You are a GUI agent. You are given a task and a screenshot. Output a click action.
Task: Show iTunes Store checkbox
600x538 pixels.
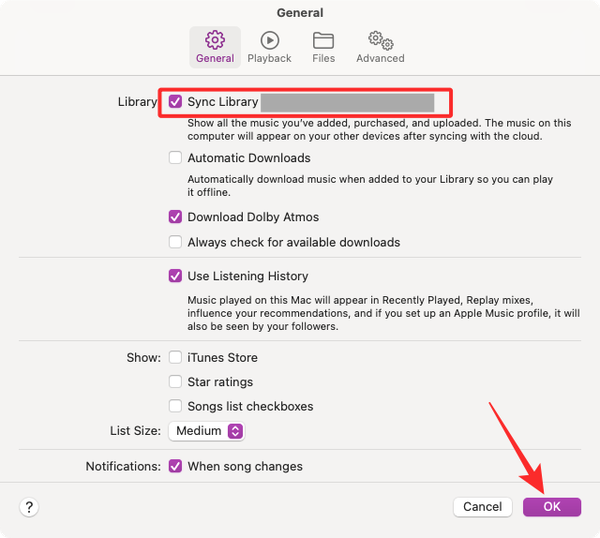[x=176, y=357]
